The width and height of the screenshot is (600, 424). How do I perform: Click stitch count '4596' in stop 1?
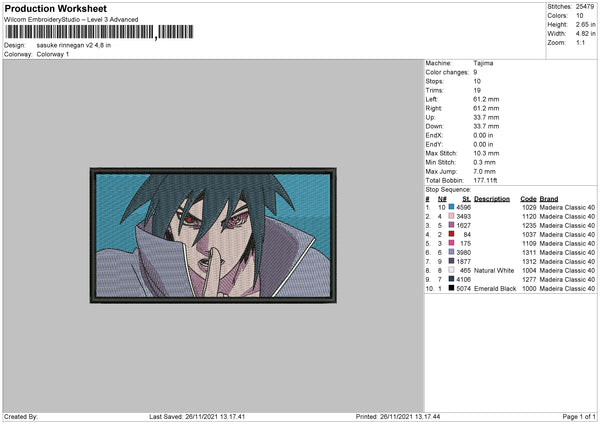(464, 207)
